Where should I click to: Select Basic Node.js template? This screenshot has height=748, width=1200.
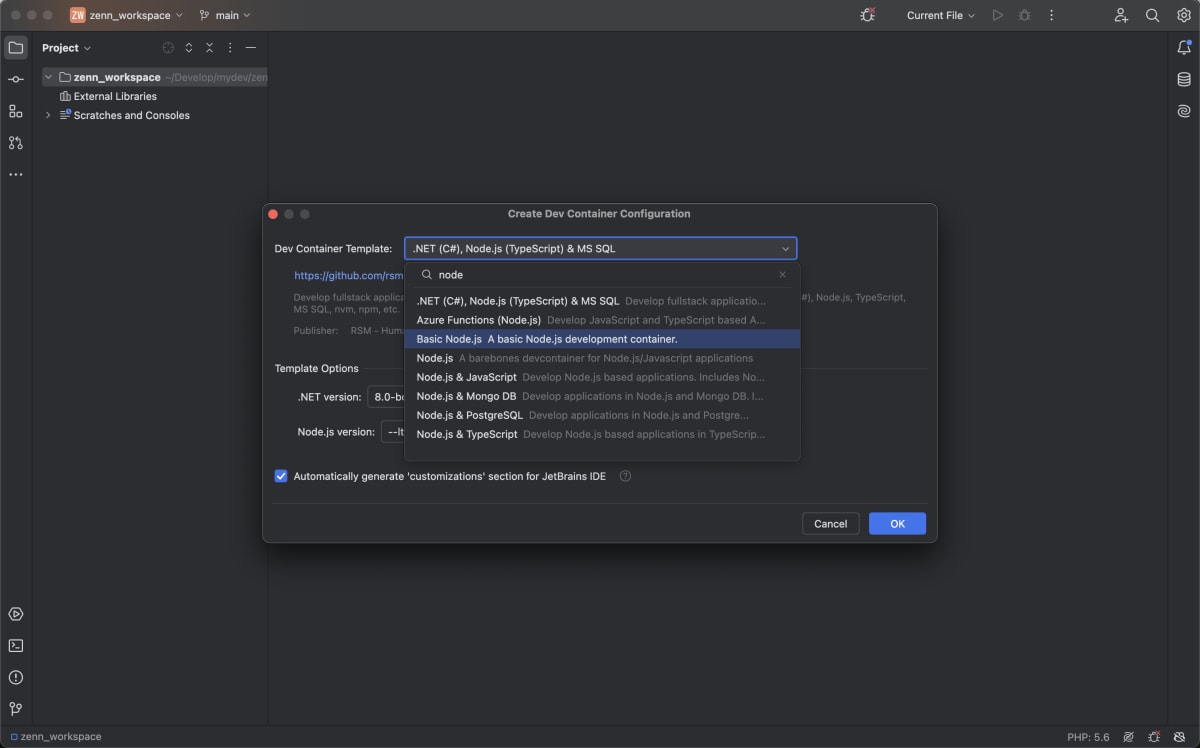(602, 339)
